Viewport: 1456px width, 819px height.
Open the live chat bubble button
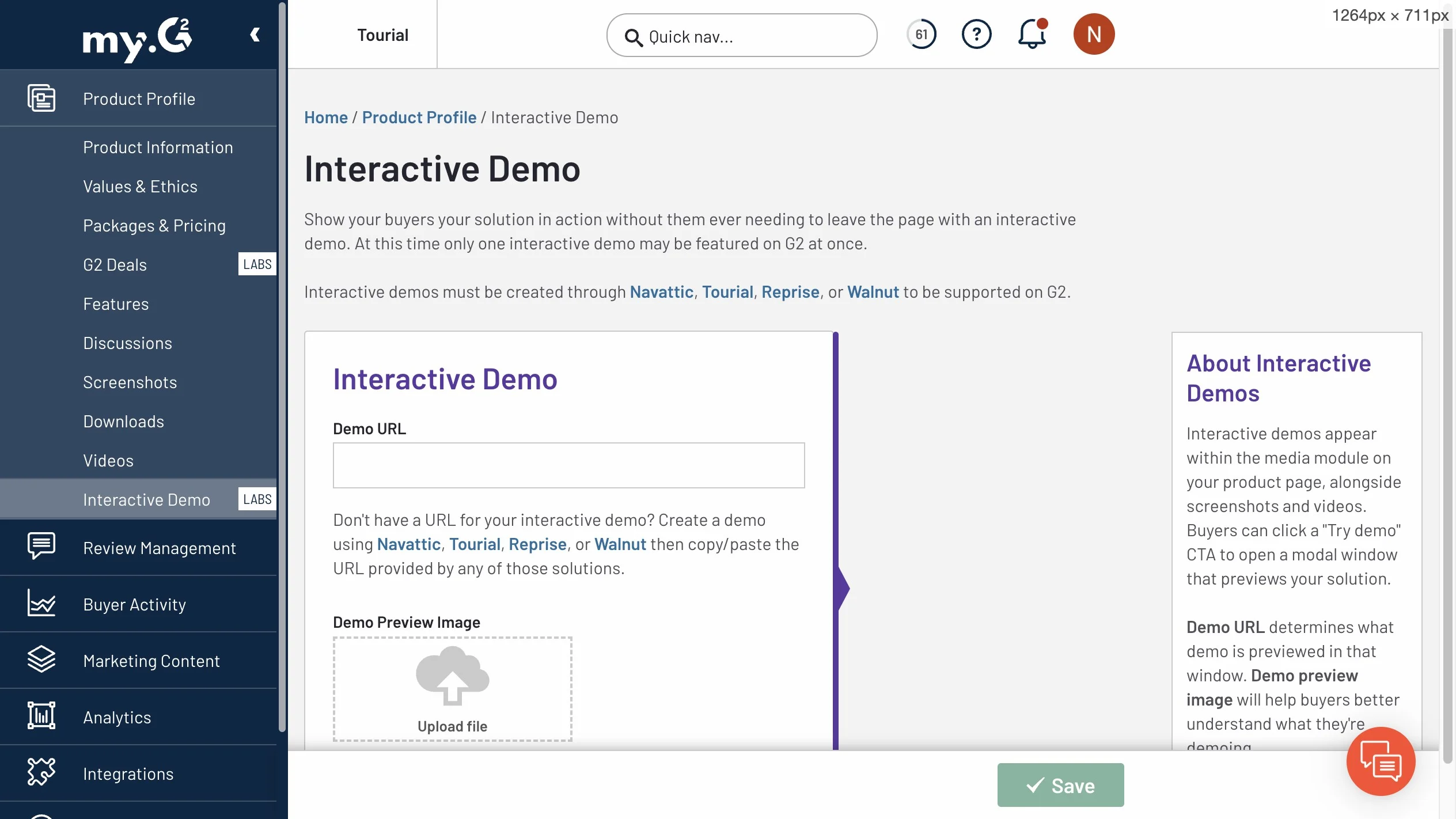tap(1381, 761)
